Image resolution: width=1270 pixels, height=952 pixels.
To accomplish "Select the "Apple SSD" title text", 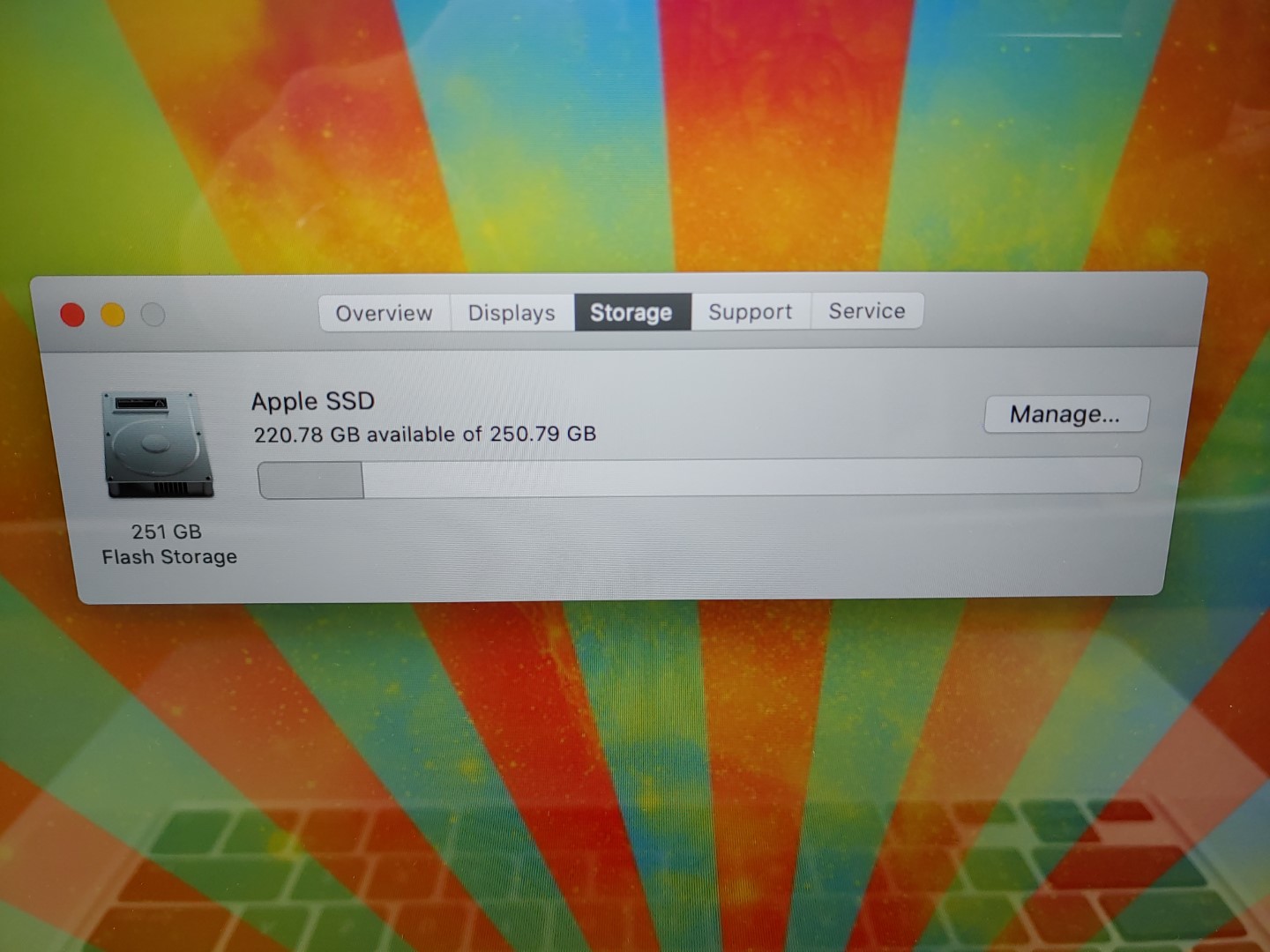I will [313, 401].
